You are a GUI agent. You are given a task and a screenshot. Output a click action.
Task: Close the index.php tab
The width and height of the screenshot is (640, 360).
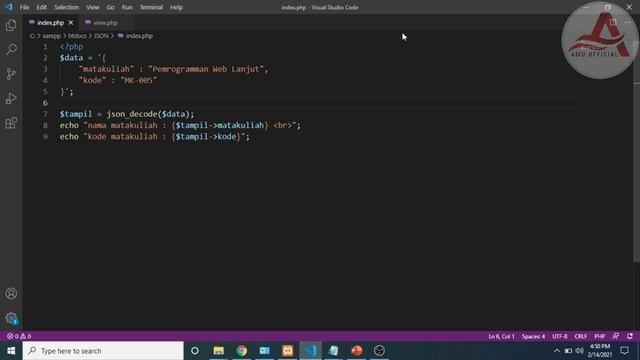click(x=71, y=23)
